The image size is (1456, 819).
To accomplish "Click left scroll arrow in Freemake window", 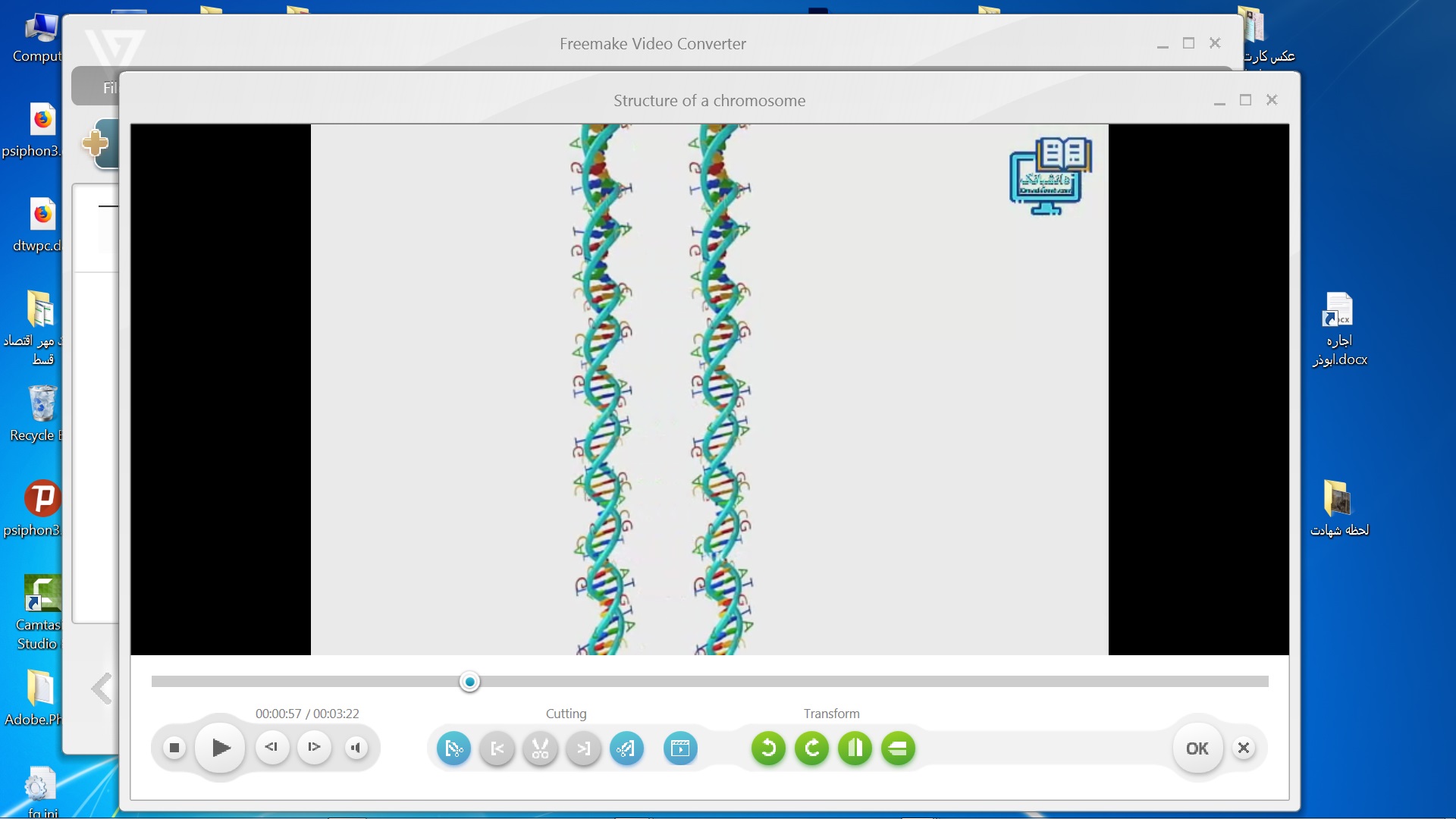I will click(x=102, y=689).
